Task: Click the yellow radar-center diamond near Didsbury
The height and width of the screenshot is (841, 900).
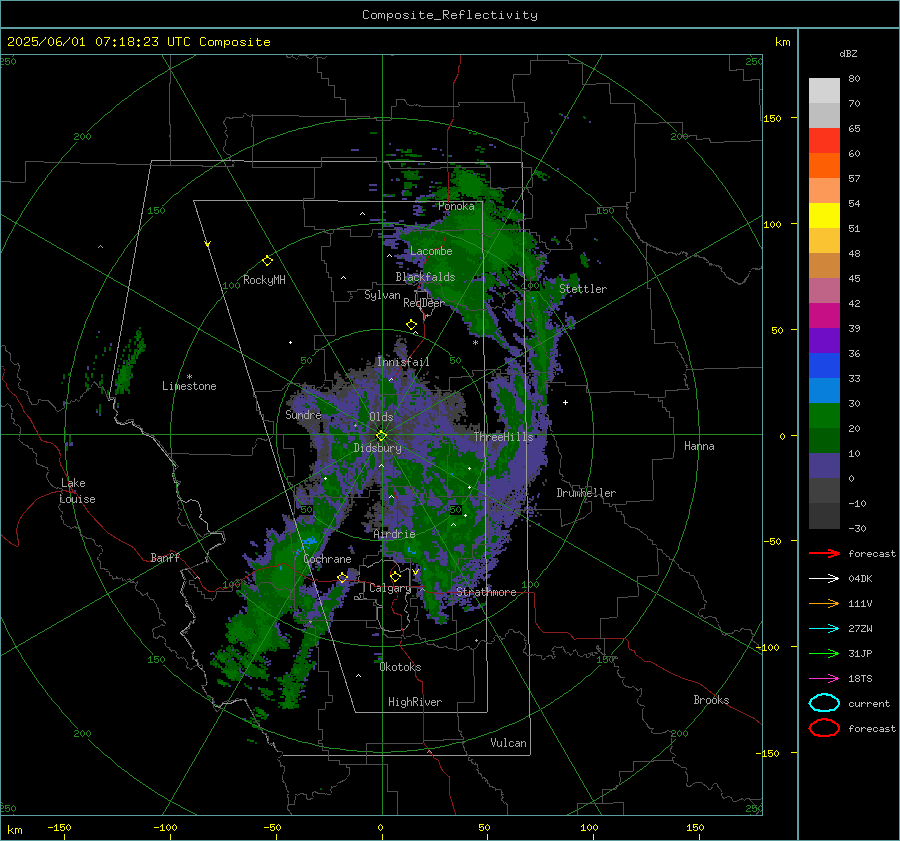Action: 381,436
